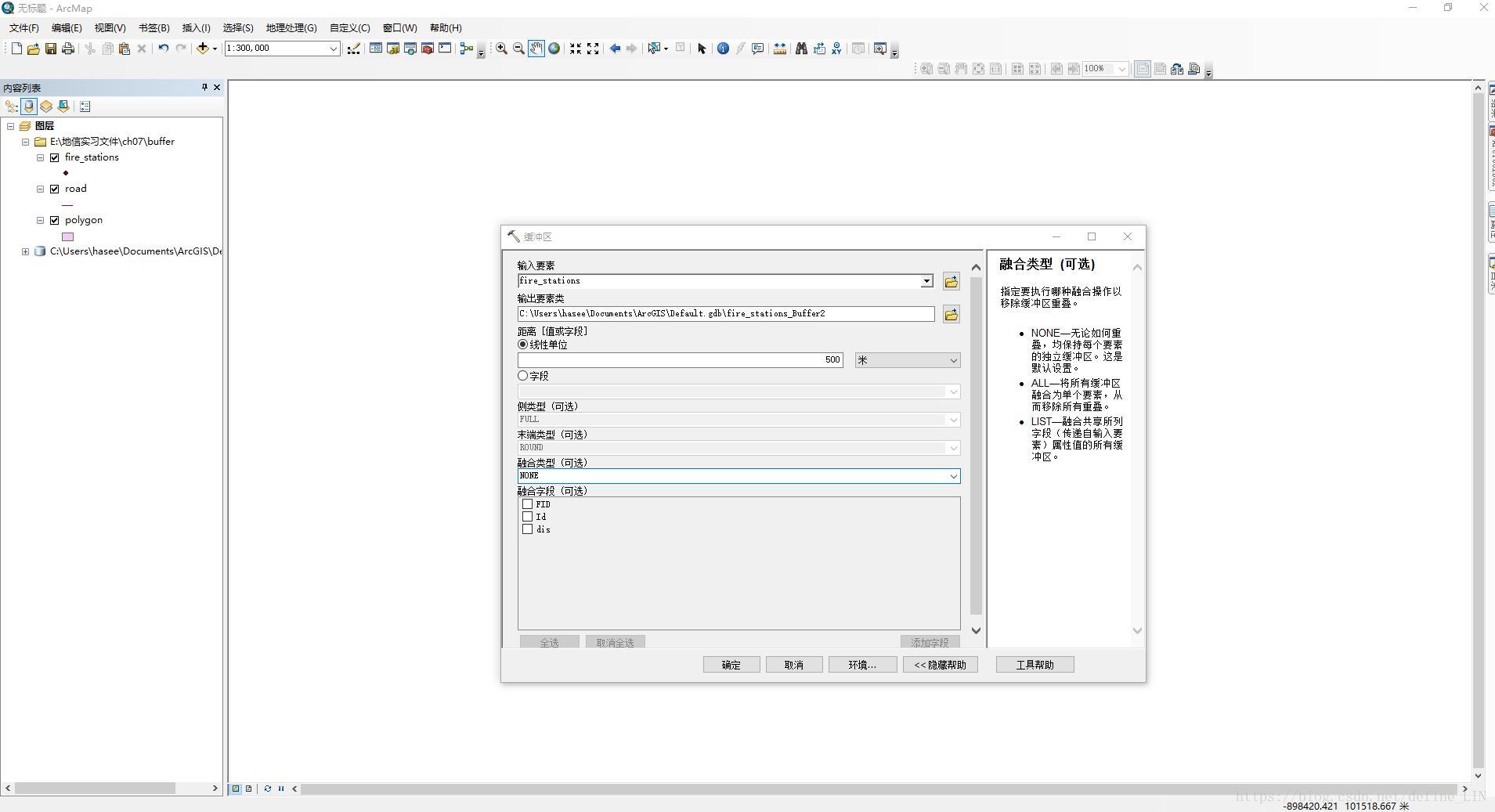Open a map document via folder icon
1495x812 pixels.
click(34, 49)
